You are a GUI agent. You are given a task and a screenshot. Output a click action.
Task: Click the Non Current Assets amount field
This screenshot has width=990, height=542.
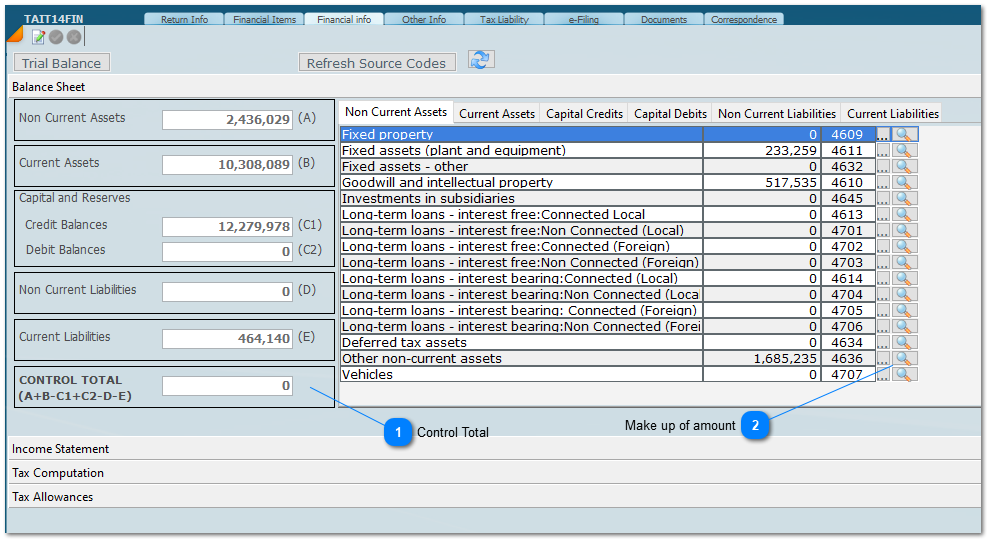click(227, 119)
